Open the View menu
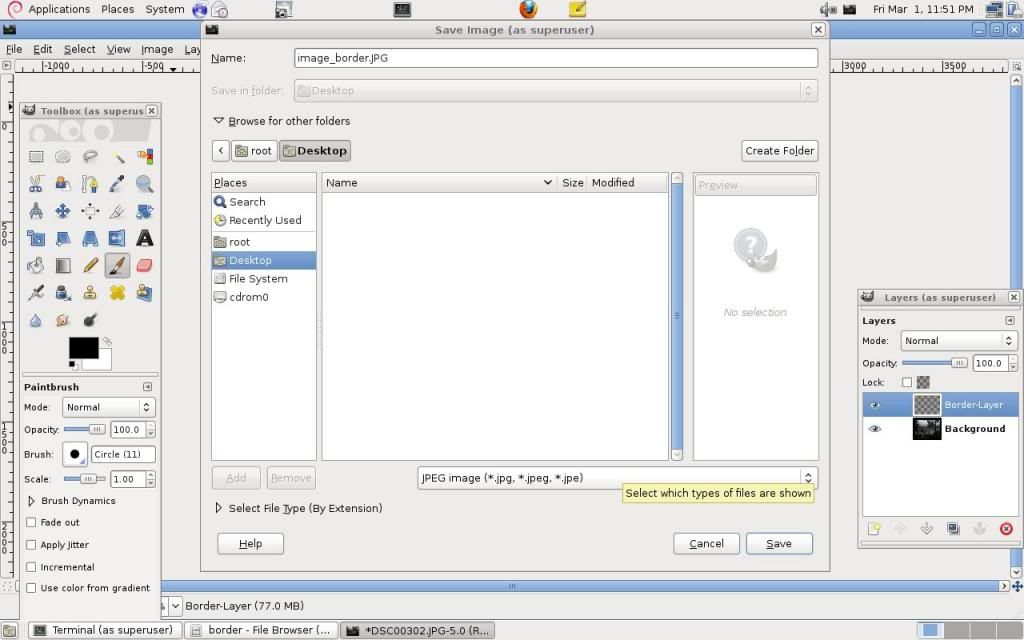Screen dimensions: 1024x640 (x=118, y=49)
